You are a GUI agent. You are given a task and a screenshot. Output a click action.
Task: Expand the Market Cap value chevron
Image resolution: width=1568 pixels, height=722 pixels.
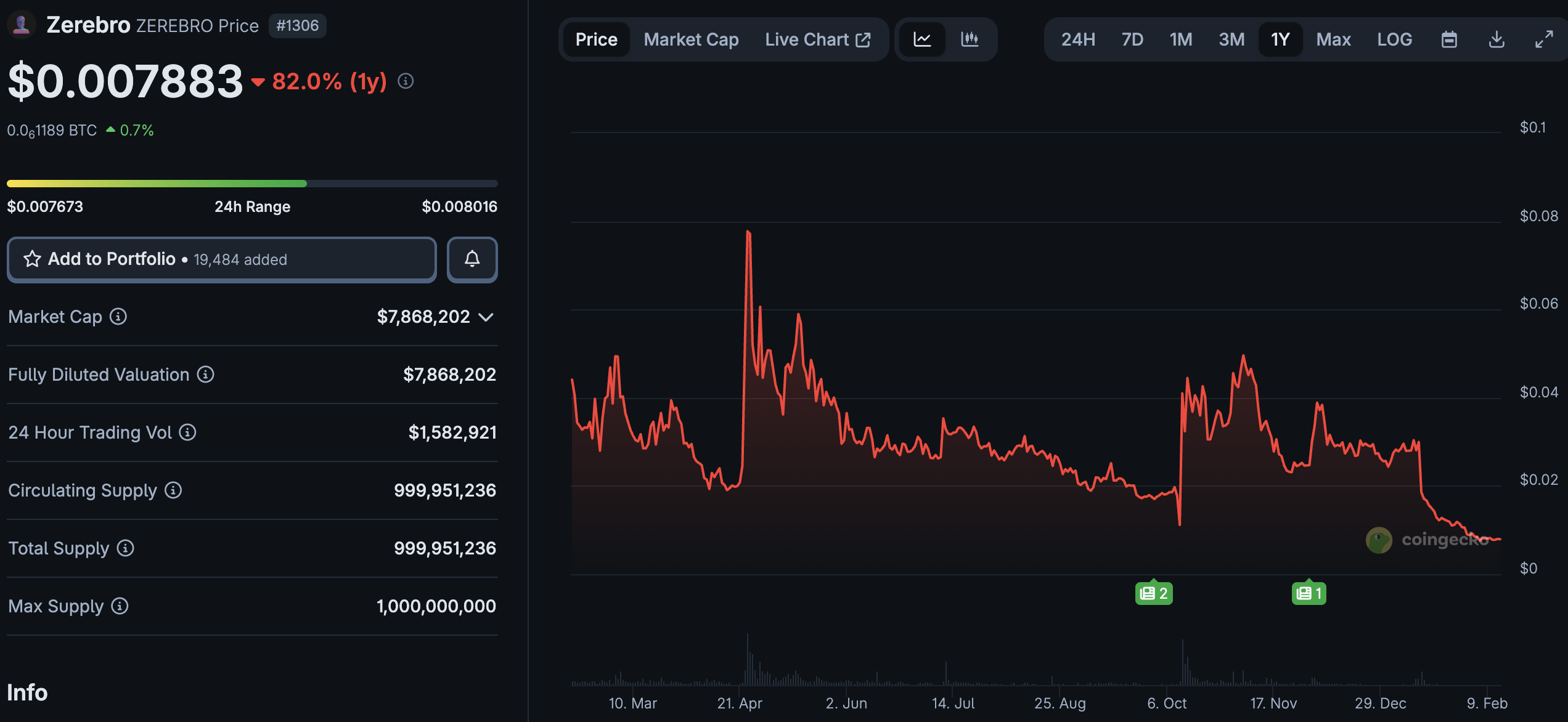tap(486, 317)
